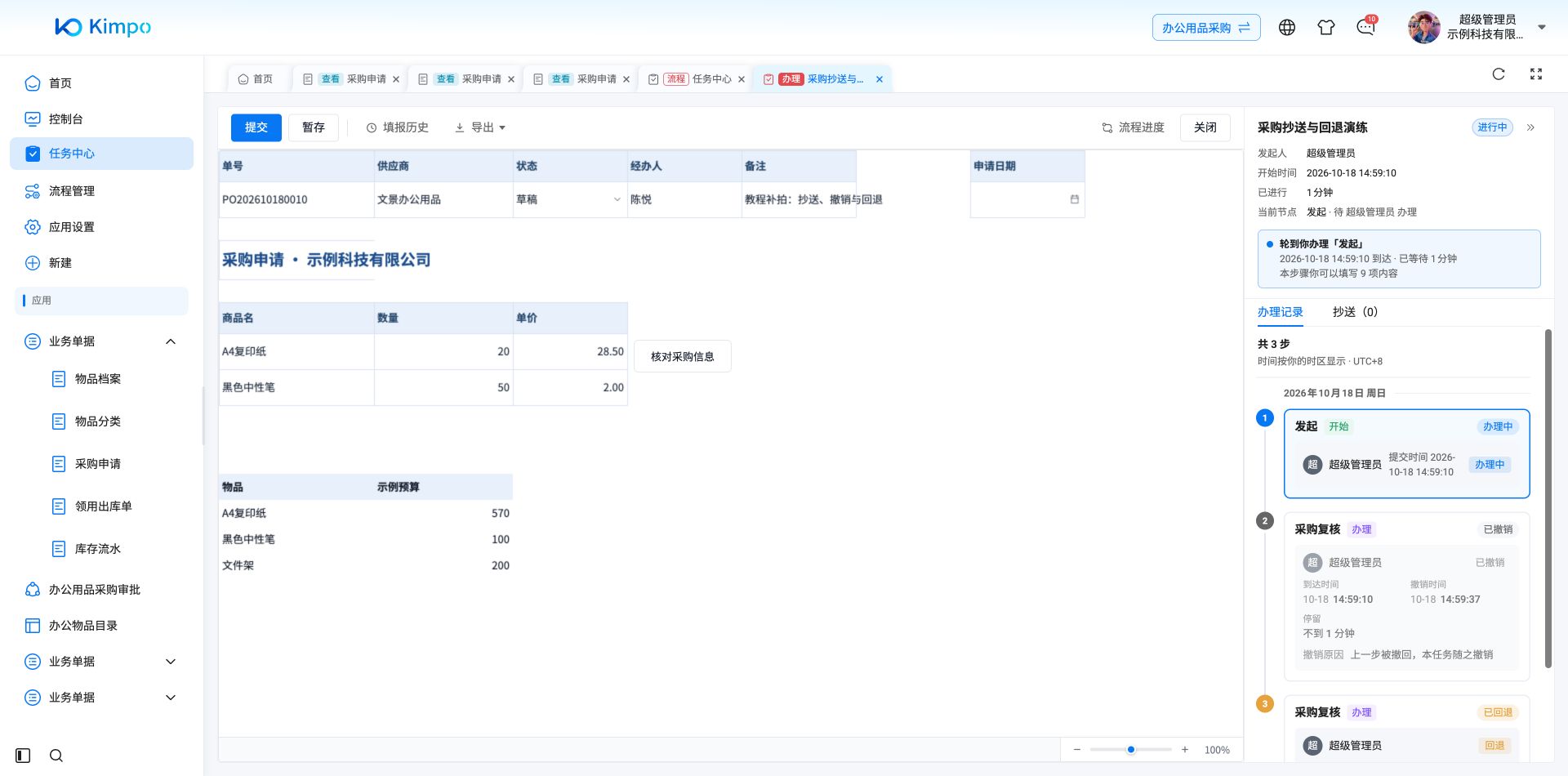Viewport: 1568px width, 776px height.
Task: Click the zoom slider handle
Action: 1131,750
